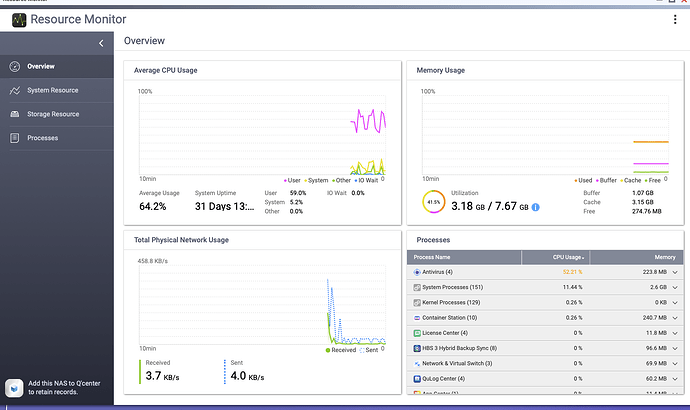Click the Q'center cube icon
This screenshot has width=690, height=410.
(x=14, y=388)
